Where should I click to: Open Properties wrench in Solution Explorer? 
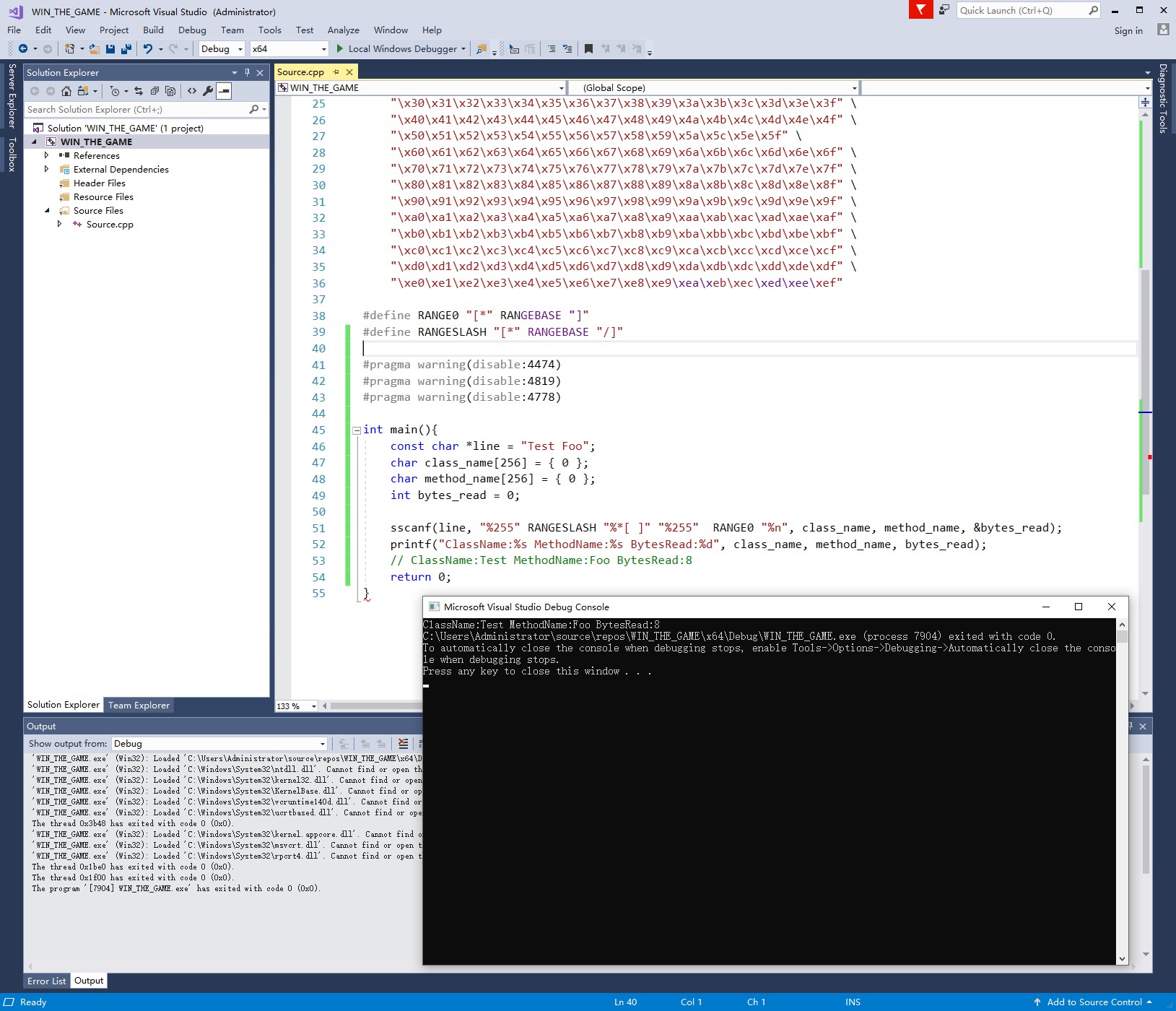point(208,91)
